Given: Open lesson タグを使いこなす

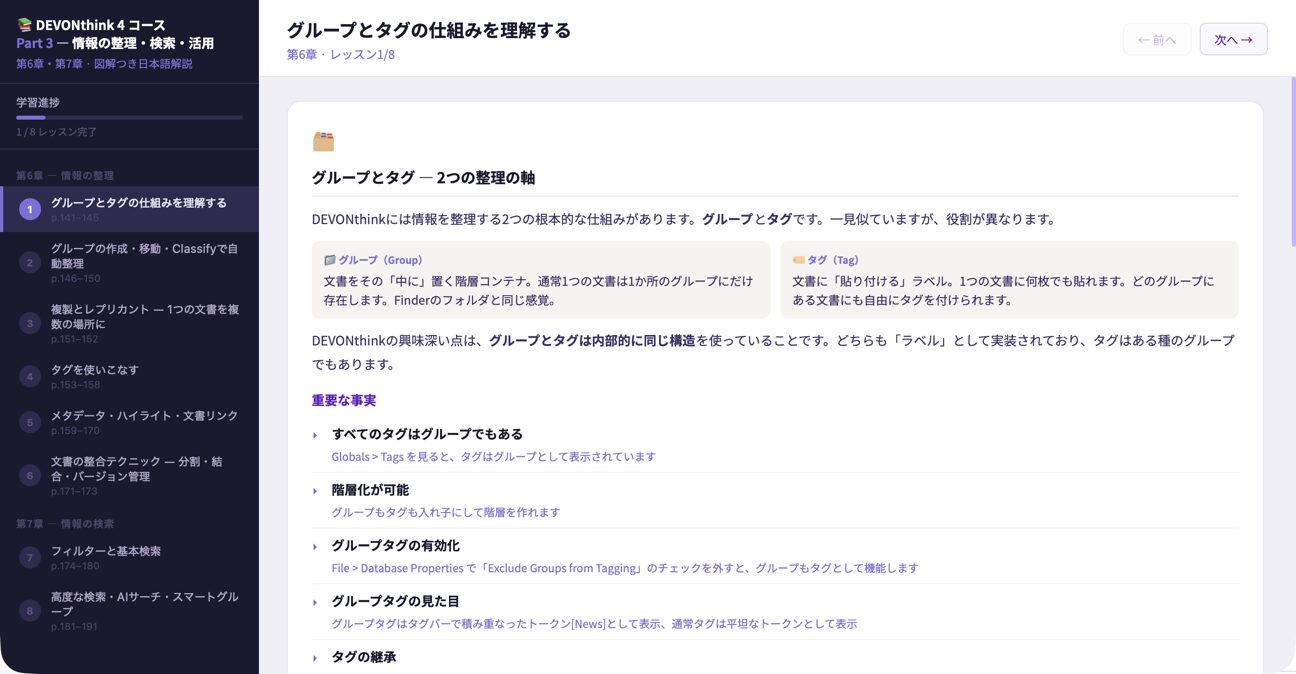Looking at the screenshot, I should pos(95,370).
